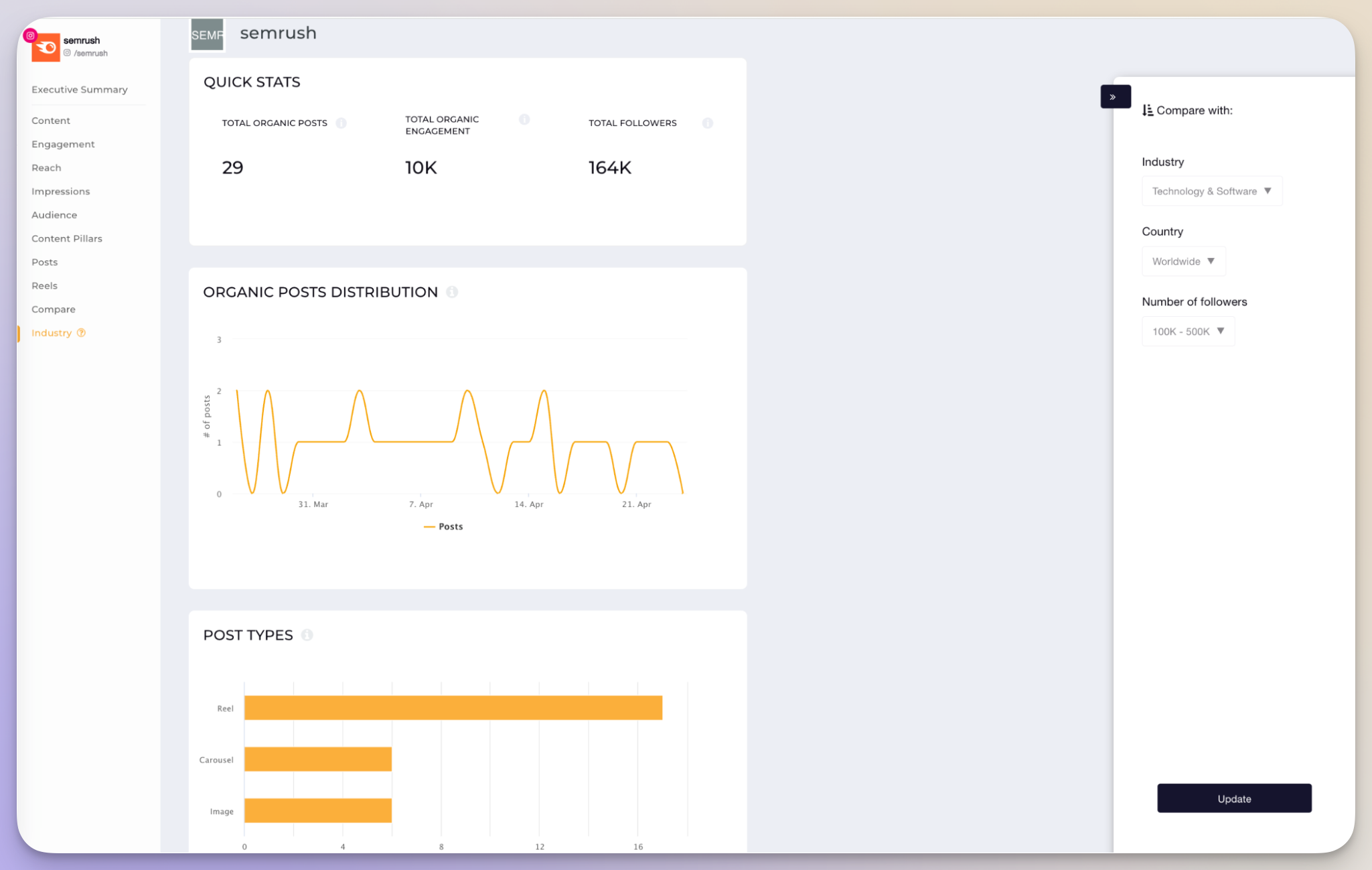
Task: Click the 29 total organic posts value
Action: tap(232, 167)
